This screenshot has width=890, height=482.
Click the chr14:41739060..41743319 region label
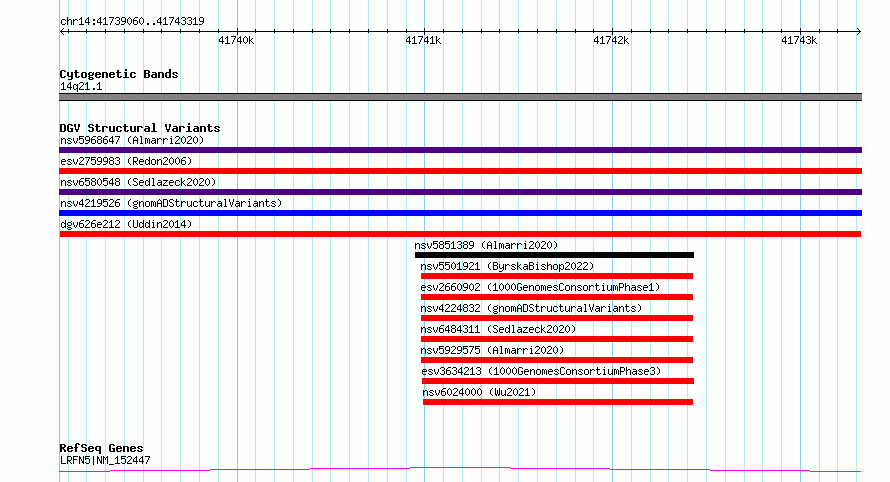(132, 21)
